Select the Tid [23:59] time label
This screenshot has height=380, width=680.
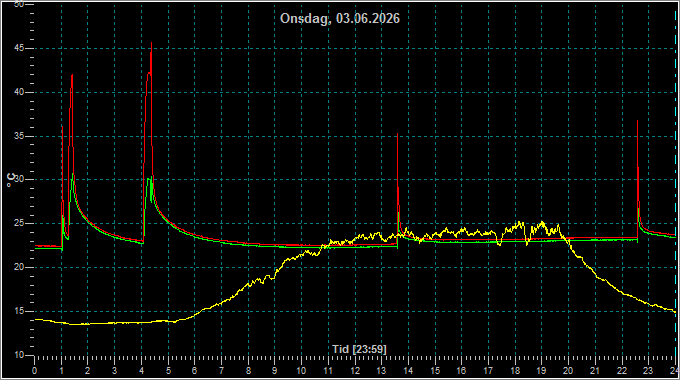(359, 349)
